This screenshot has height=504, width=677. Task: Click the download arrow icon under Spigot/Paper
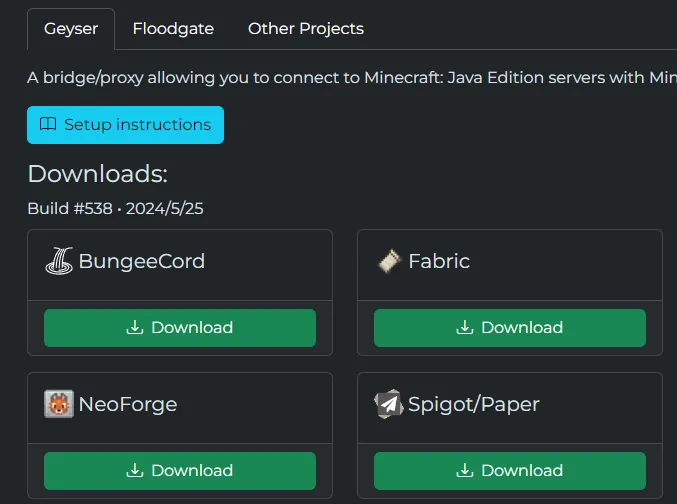pyautogui.click(x=465, y=471)
